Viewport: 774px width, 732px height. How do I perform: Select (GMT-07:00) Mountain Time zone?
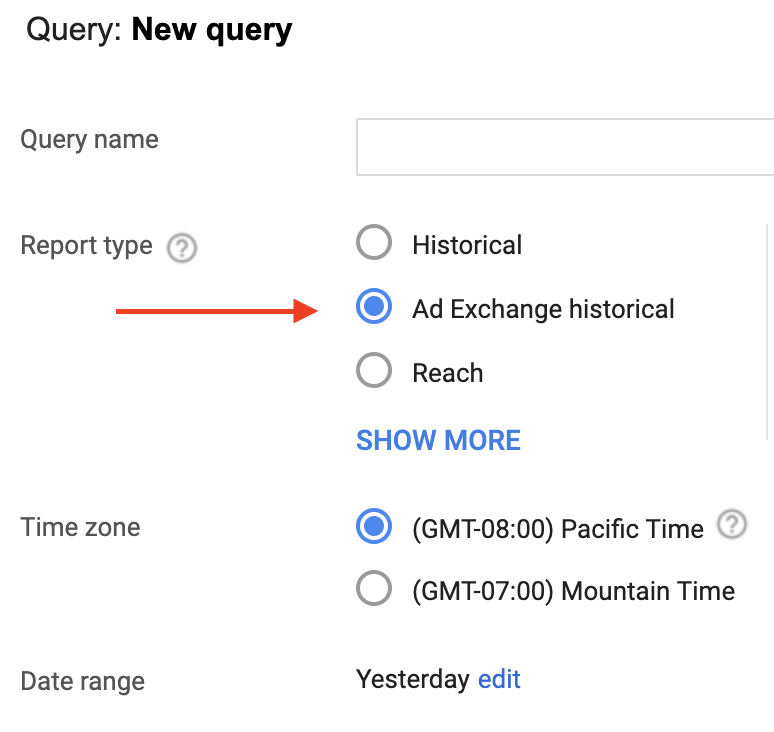pyautogui.click(x=374, y=588)
